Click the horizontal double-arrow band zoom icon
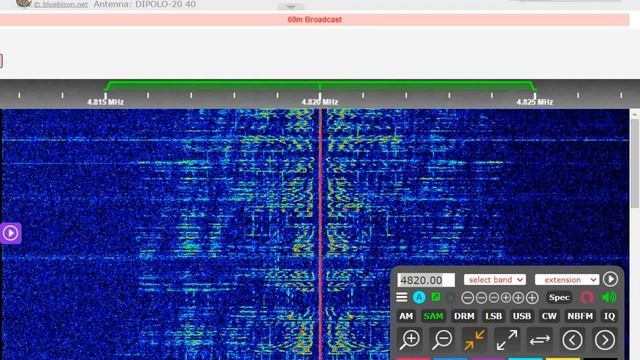Image resolution: width=640 pixels, height=360 pixels. point(540,340)
